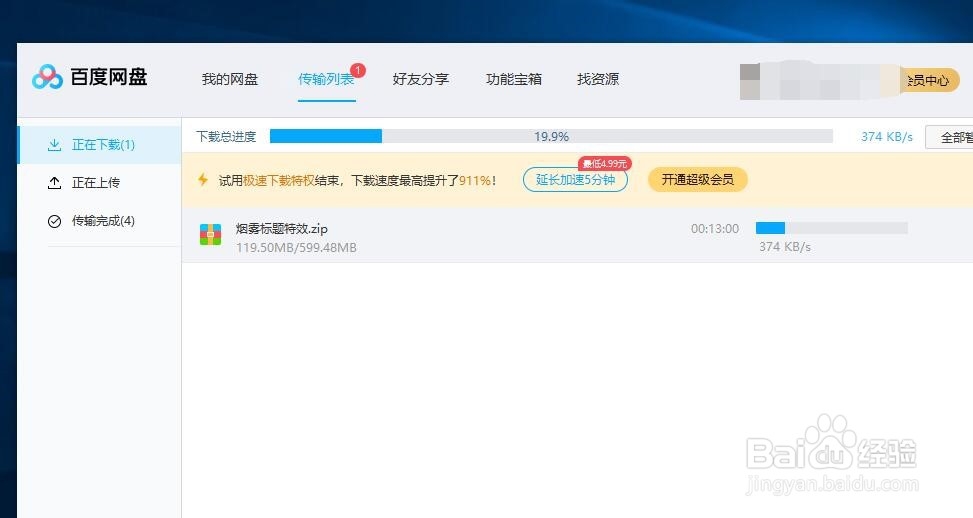Open the 功能宝箱 tab
The width and height of the screenshot is (973, 518).
click(514, 79)
